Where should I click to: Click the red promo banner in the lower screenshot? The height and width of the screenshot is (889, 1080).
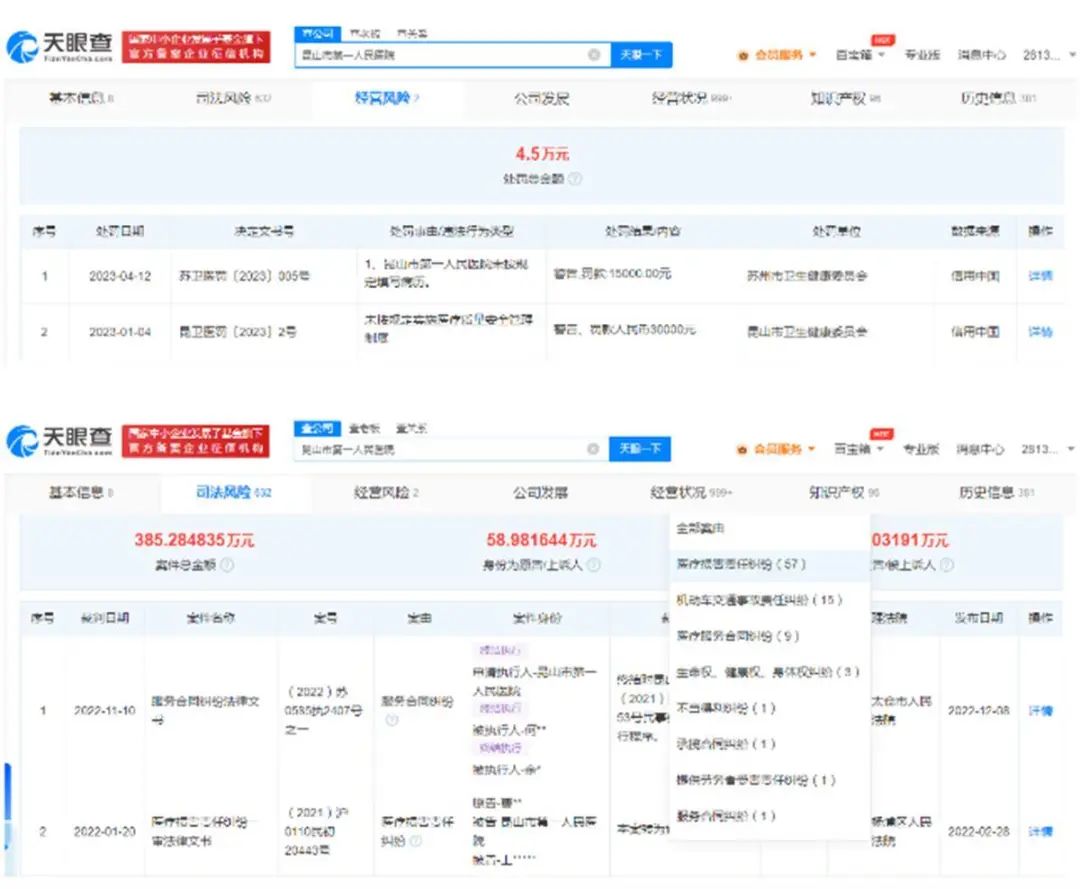pos(196,441)
